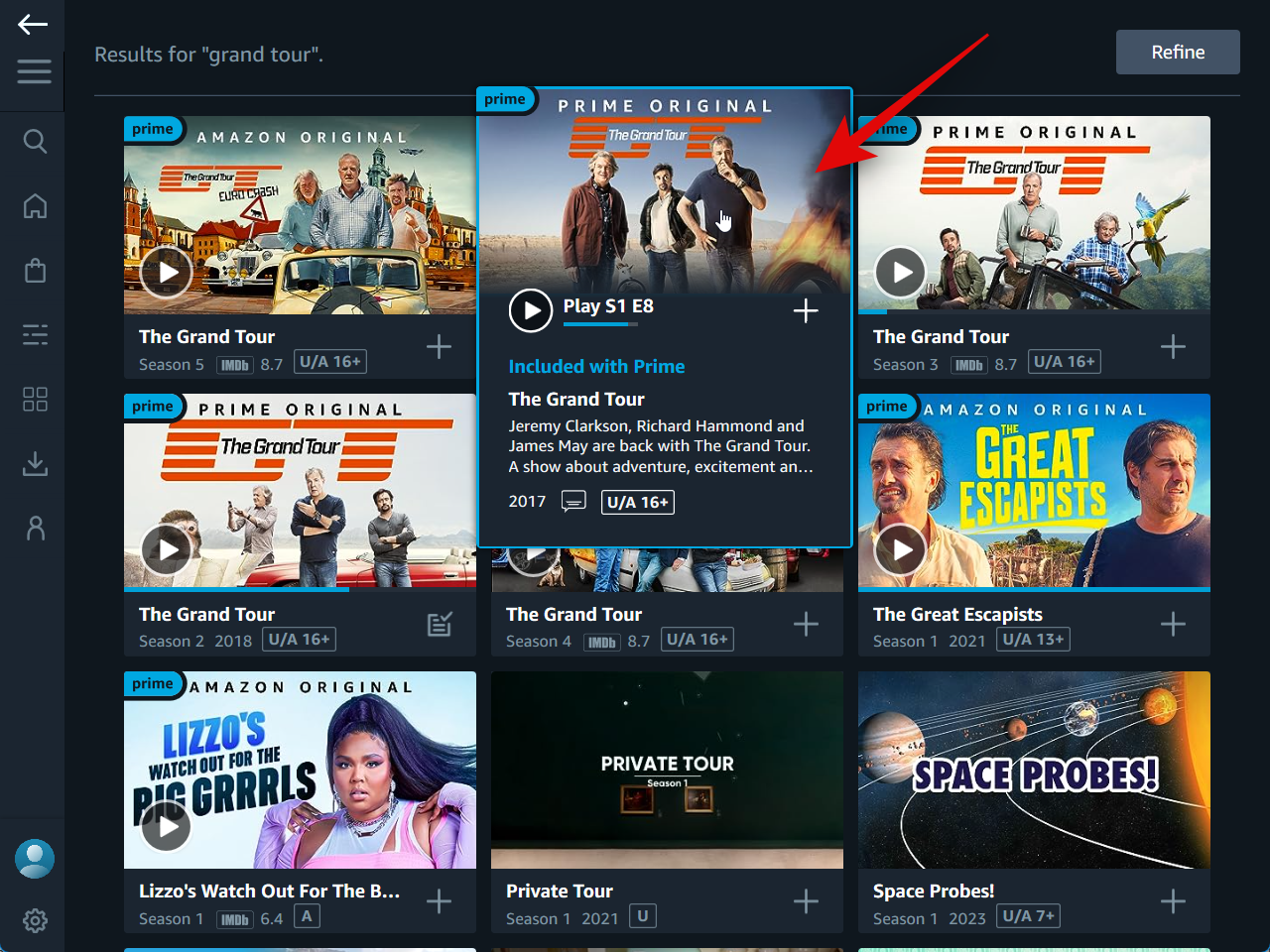Add highlighted Grand Tour card to watchlist
Image resolution: width=1270 pixels, height=952 pixels.
[806, 310]
